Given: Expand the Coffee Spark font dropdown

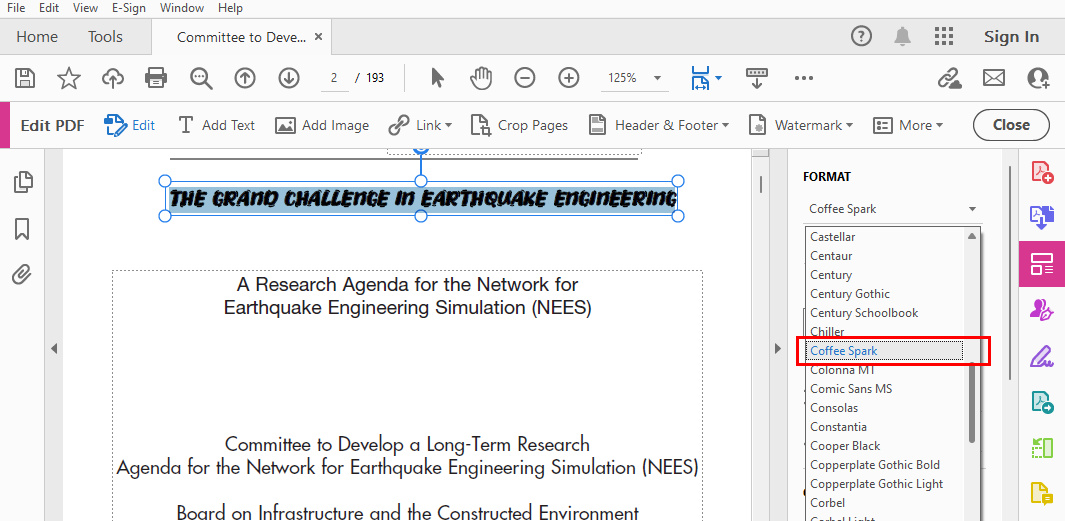Looking at the screenshot, I should coord(971,209).
